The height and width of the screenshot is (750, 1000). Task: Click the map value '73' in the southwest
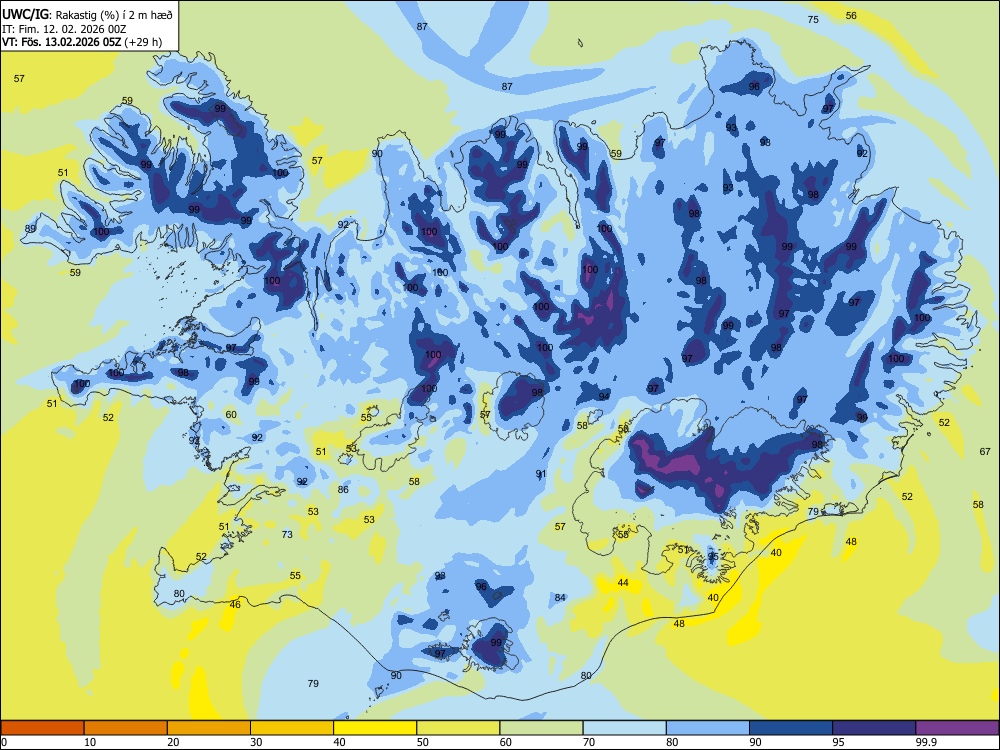[x=287, y=534]
